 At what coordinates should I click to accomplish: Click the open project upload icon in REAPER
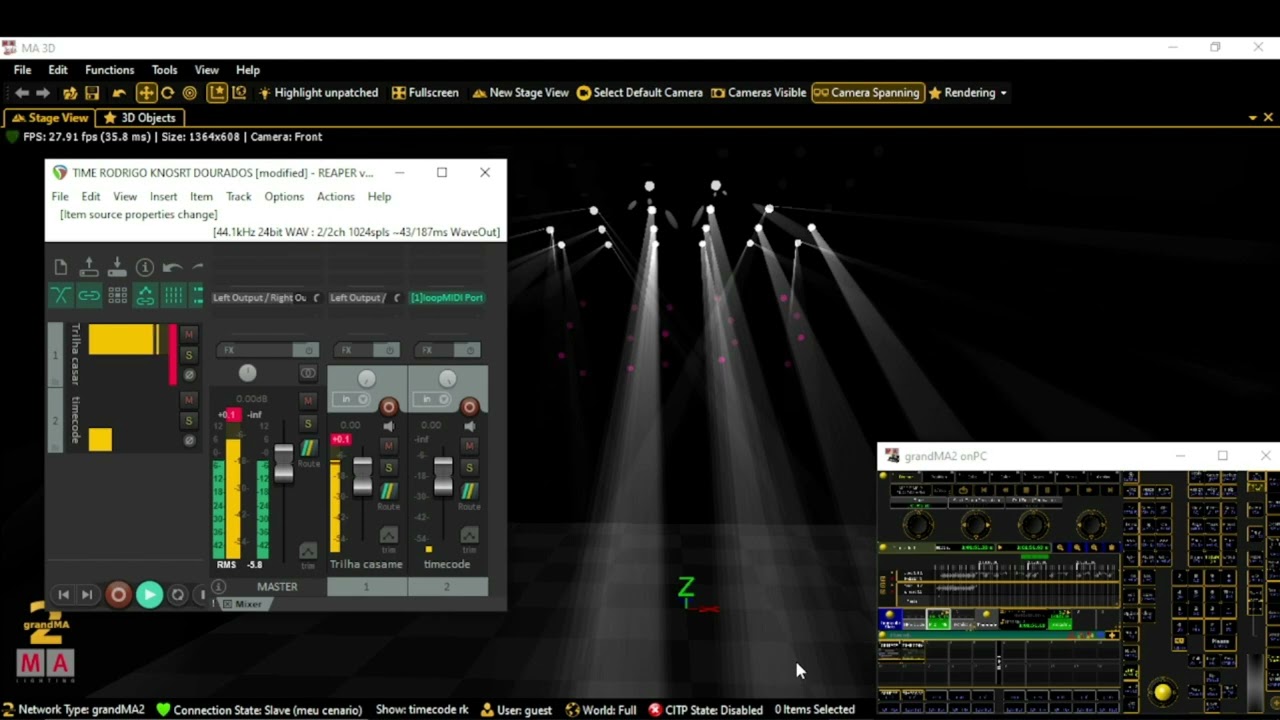coord(89,266)
